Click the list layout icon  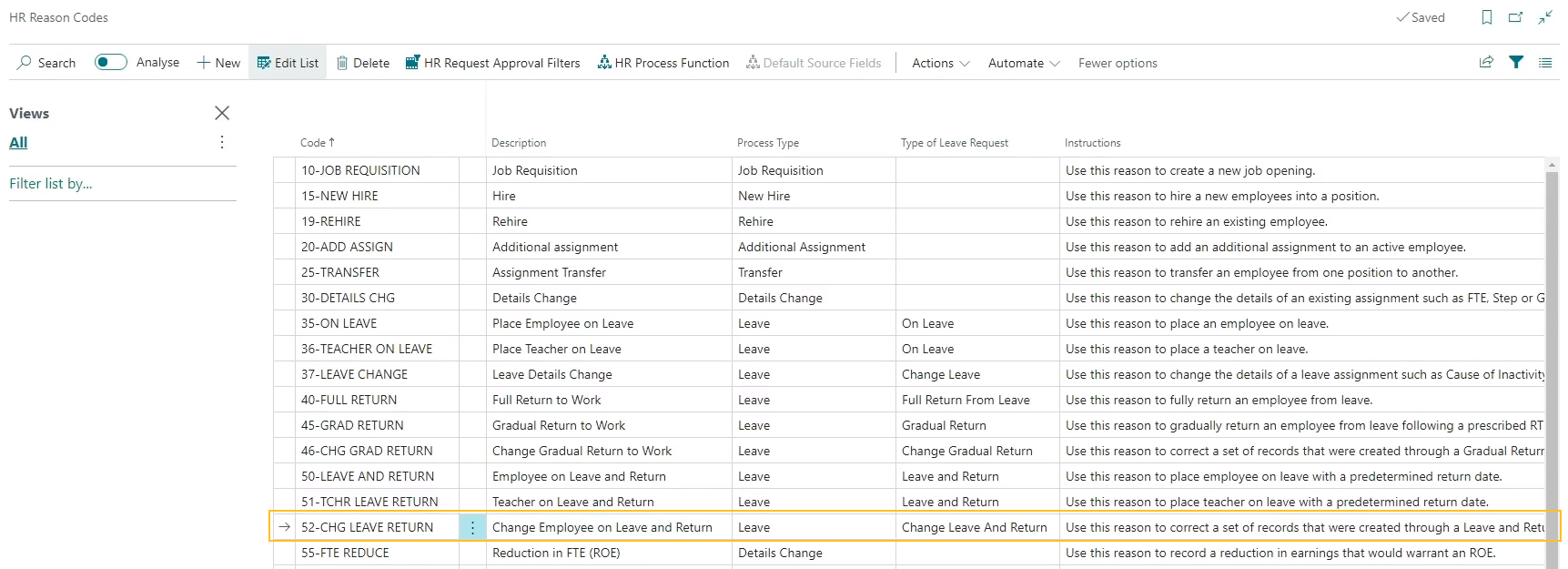click(1545, 63)
